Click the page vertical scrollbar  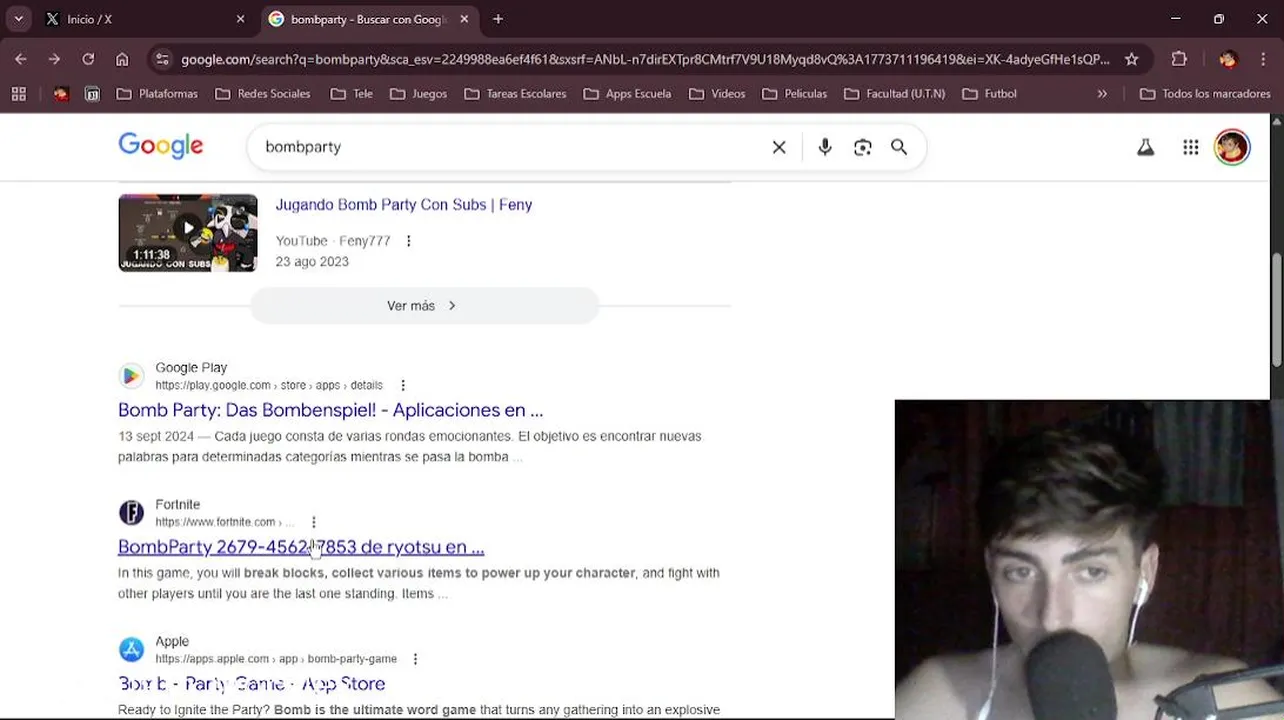click(x=1277, y=310)
